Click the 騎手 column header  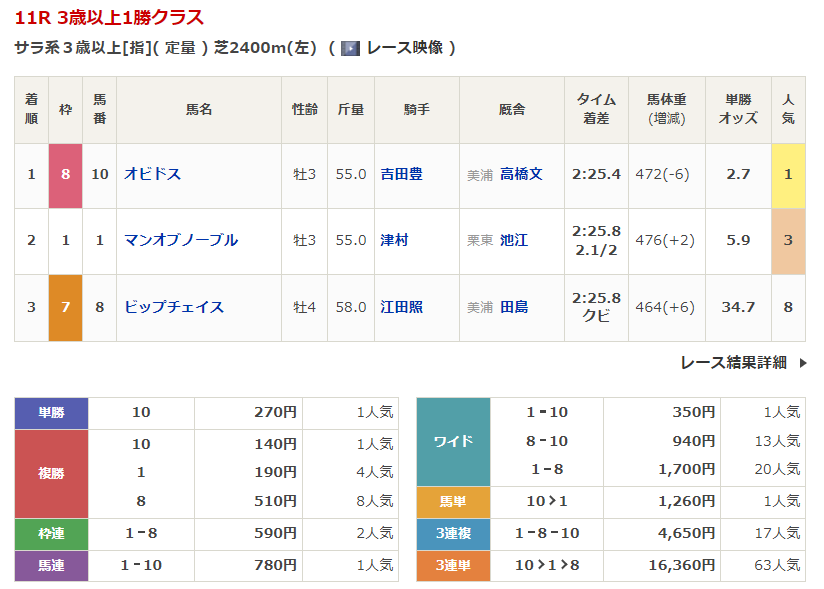point(417,109)
